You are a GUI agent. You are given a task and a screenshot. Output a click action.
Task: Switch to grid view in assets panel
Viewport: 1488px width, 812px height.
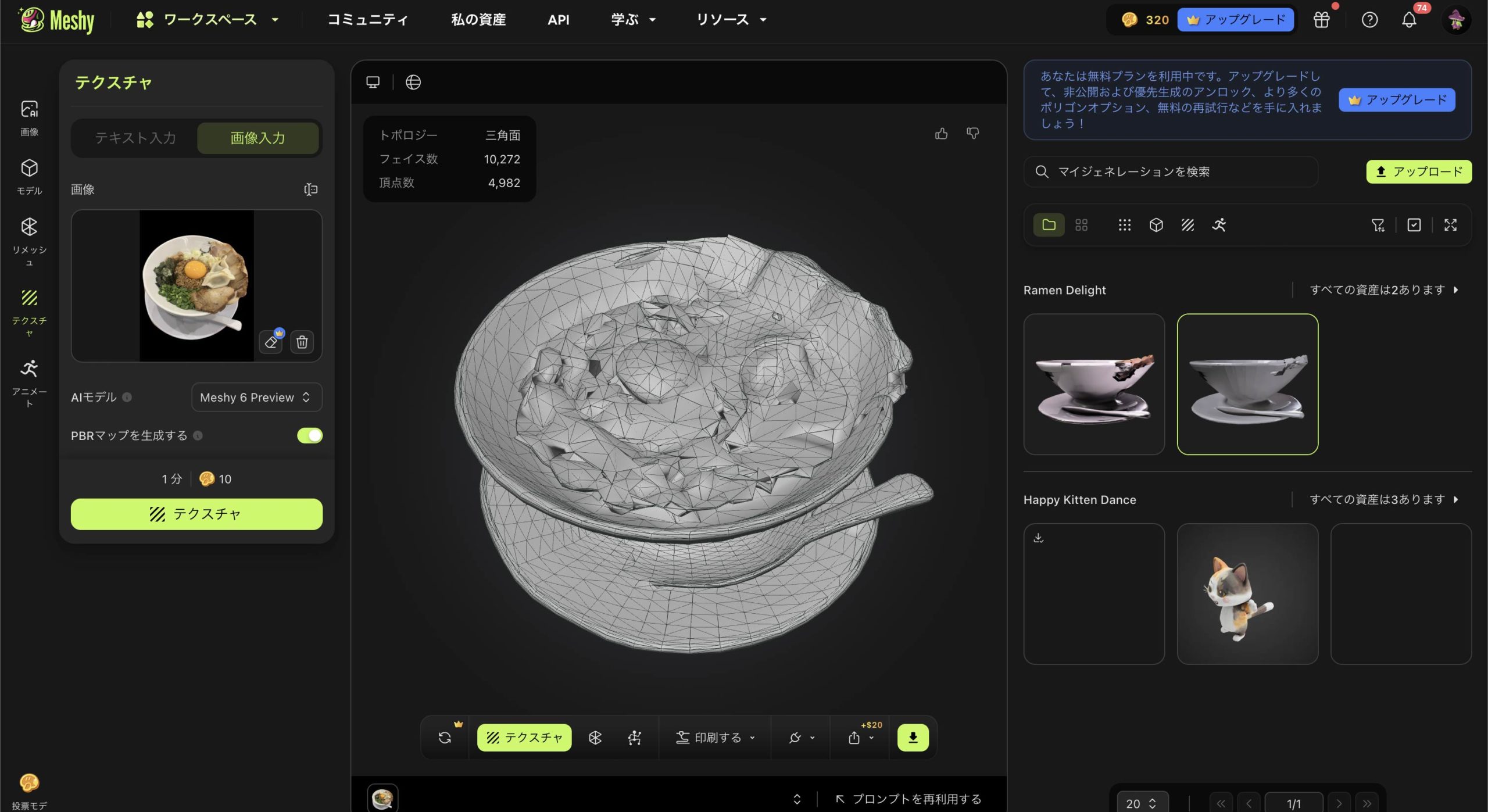[x=1081, y=225]
